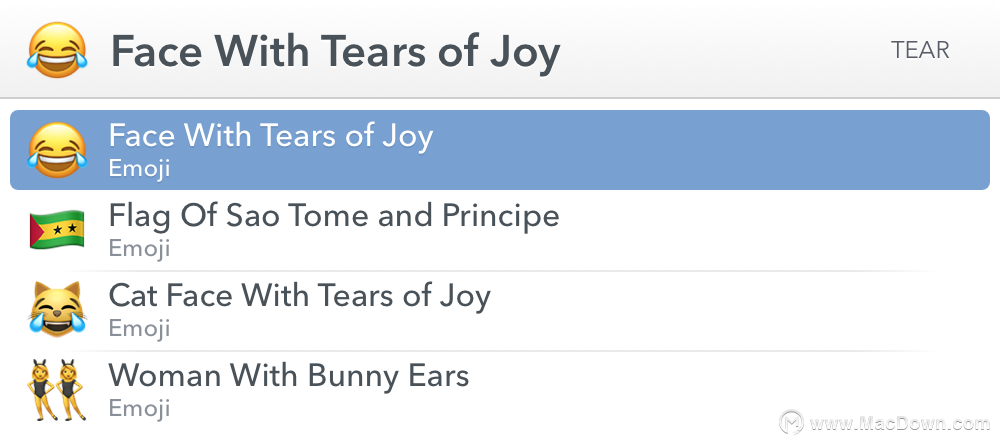Choose Woman With Bunny Ears result
Image resolution: width=1000 pixels, height=440 pixels.
500,389
